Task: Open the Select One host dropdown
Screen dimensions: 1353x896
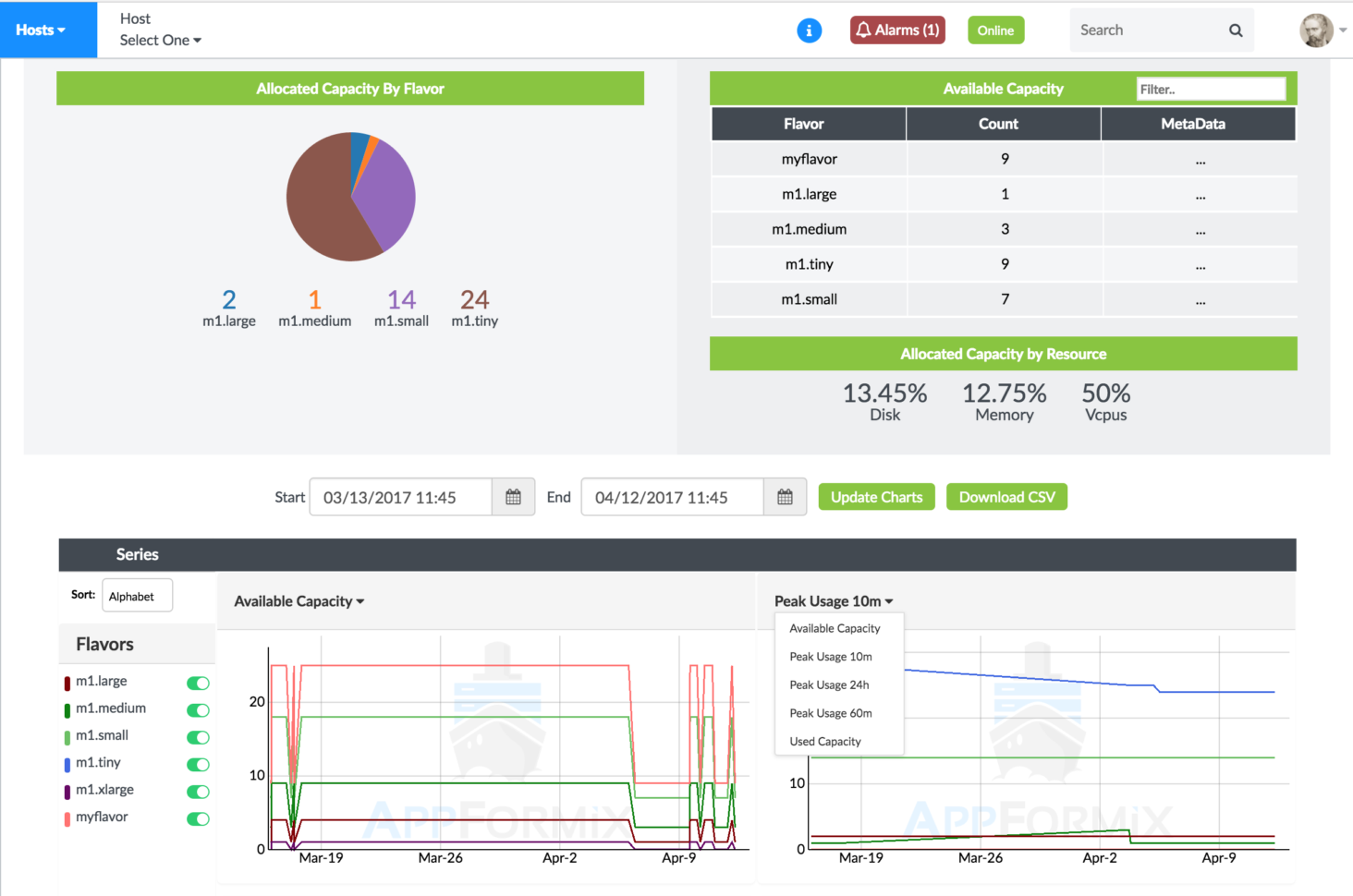Action: click(160, 40)
